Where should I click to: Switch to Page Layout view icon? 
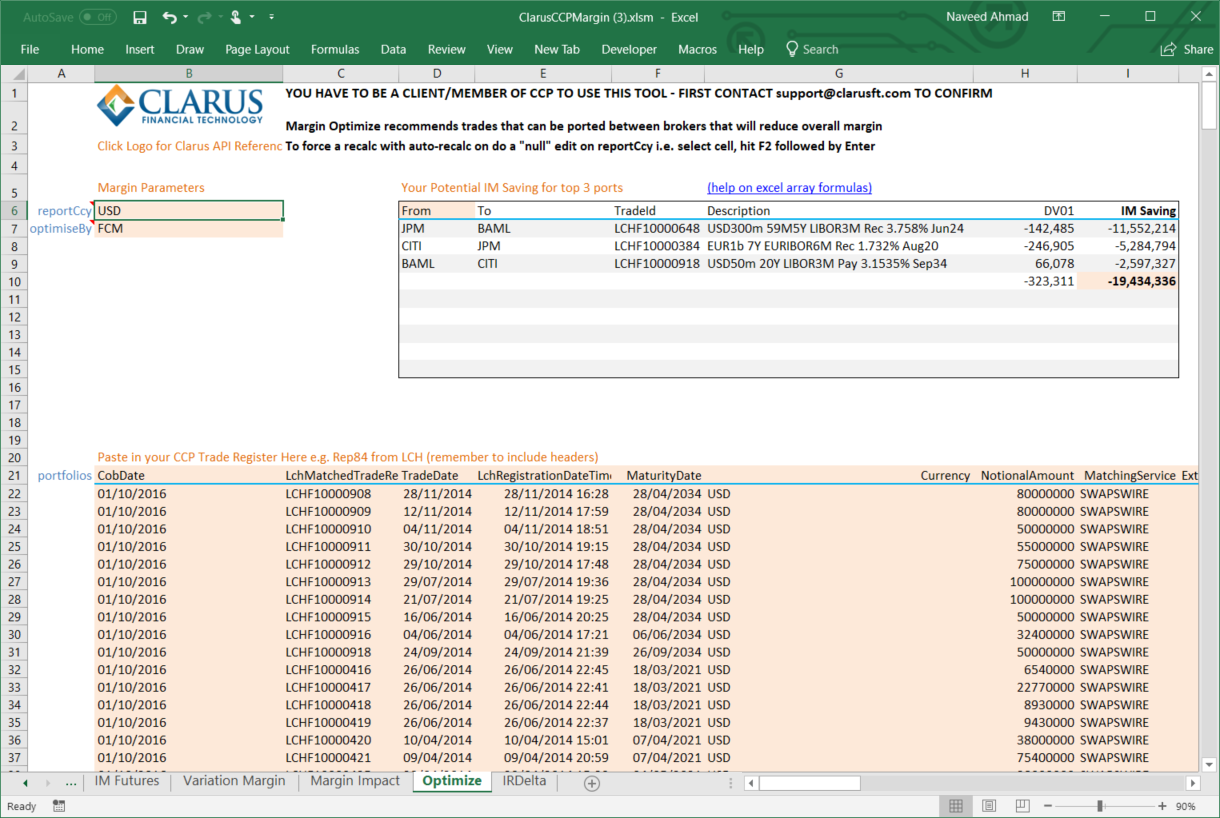(988, 806)
